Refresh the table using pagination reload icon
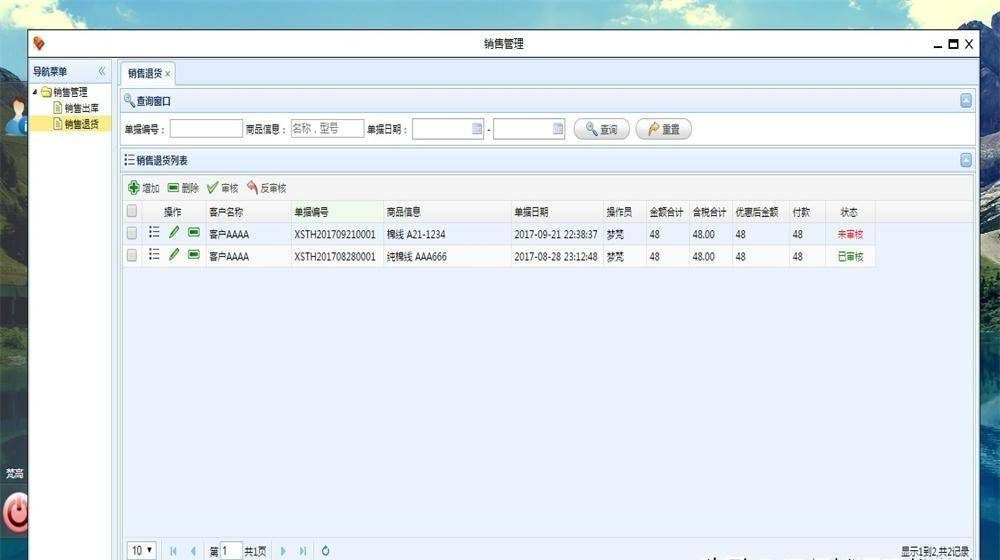The height and width of the screenshot is (560, 1000). (325, 551)
